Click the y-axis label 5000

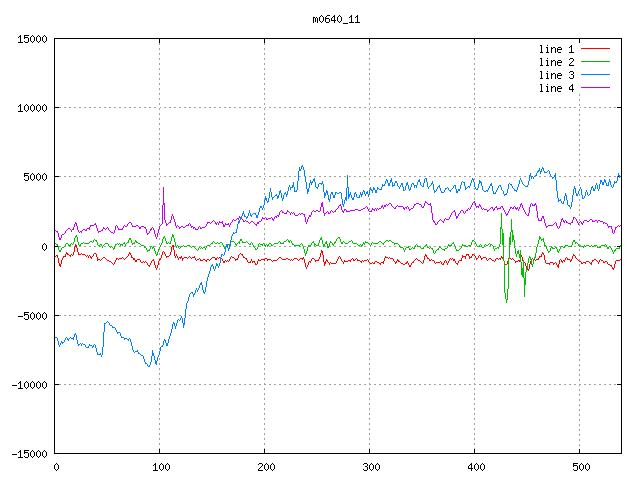click(x=35, y=177)
